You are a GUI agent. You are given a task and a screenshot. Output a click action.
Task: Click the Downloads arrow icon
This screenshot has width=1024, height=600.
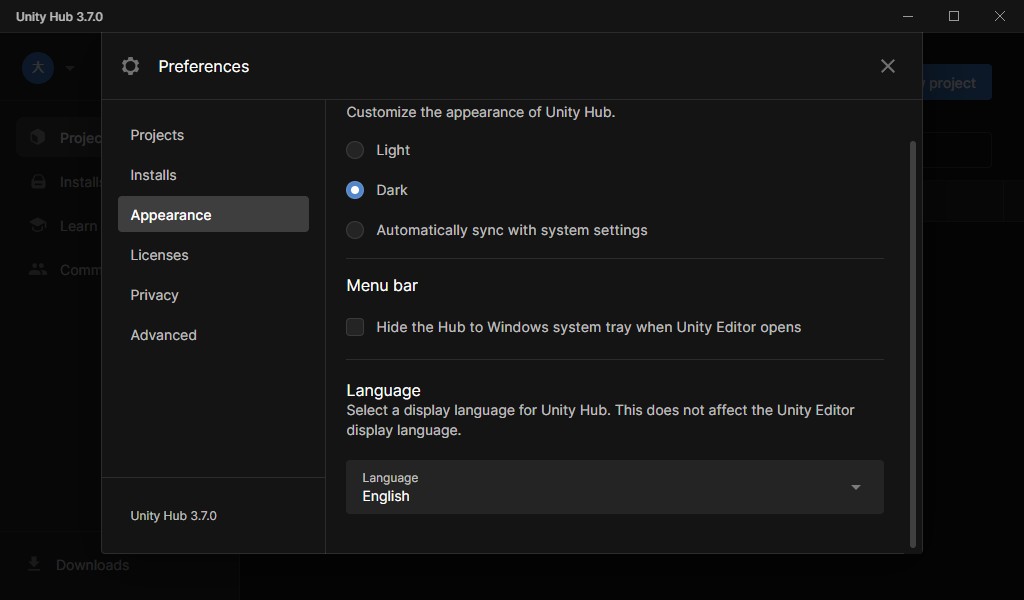coord(35,564)
